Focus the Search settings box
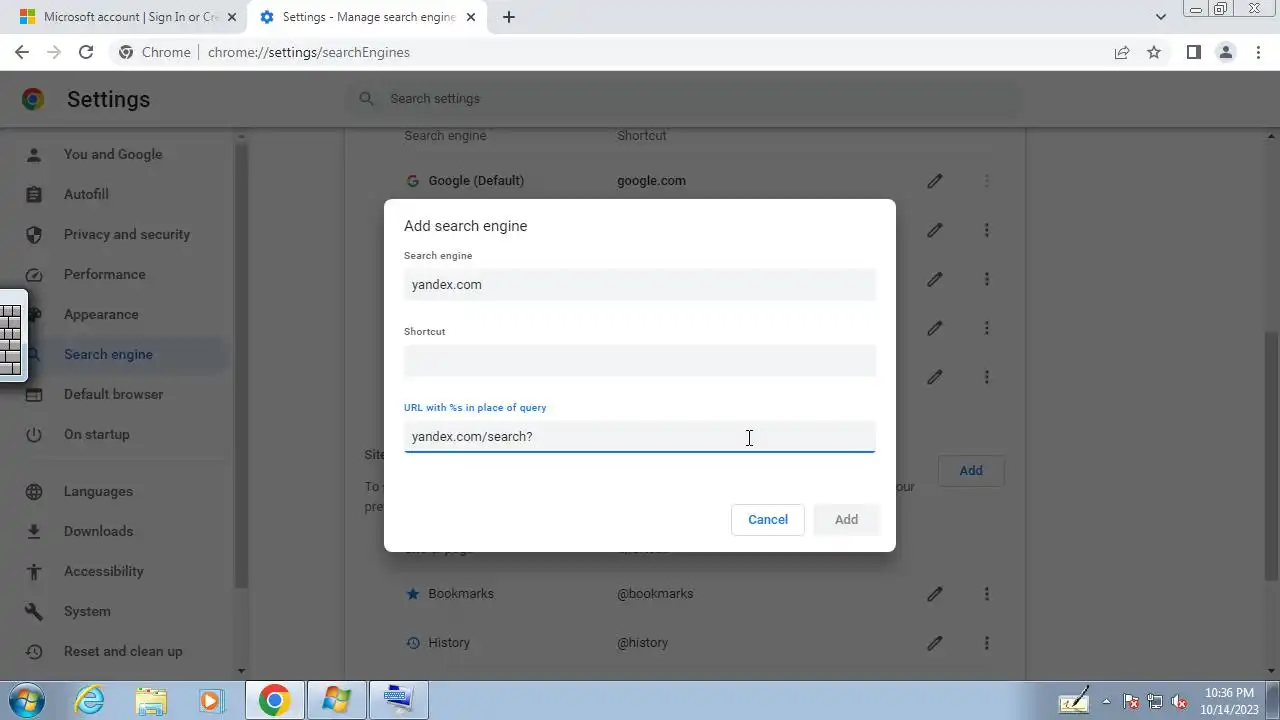 pos(685,99)
